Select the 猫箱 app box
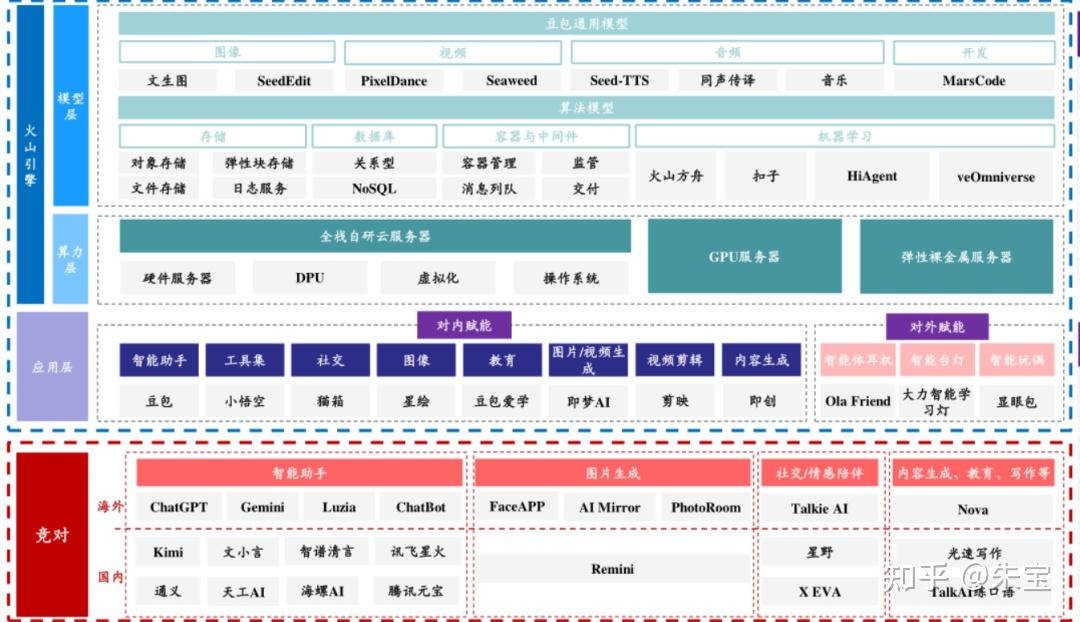This screenshot has height=622, width=1080. click(x=331, y=401)
